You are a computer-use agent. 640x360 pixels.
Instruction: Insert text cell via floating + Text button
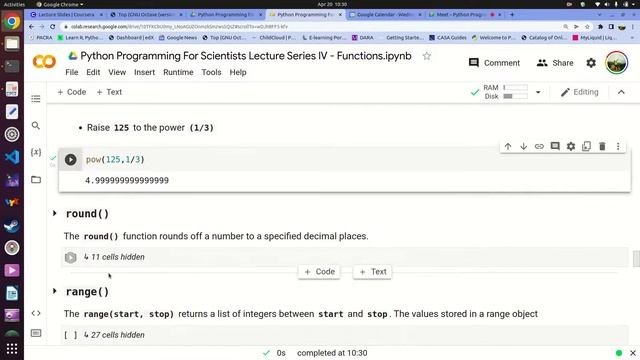[x=373, y=272]
